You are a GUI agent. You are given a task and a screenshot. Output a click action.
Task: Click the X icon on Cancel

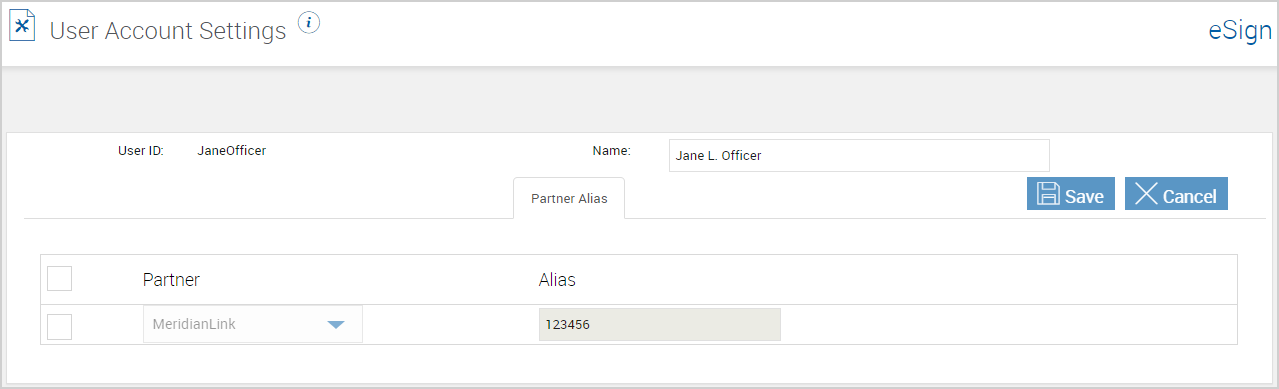1146,195
